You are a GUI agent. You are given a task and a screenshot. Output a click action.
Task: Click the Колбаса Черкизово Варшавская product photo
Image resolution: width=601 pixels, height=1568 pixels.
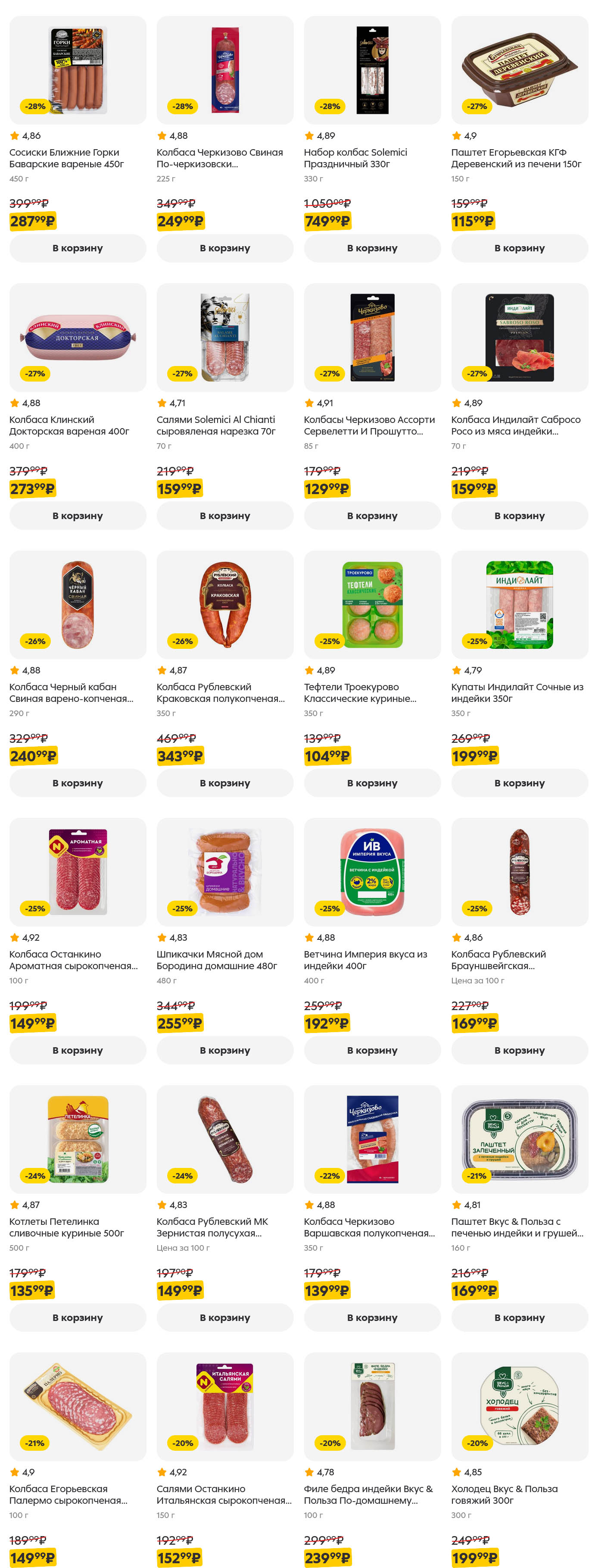click(x=372, y=1139)
